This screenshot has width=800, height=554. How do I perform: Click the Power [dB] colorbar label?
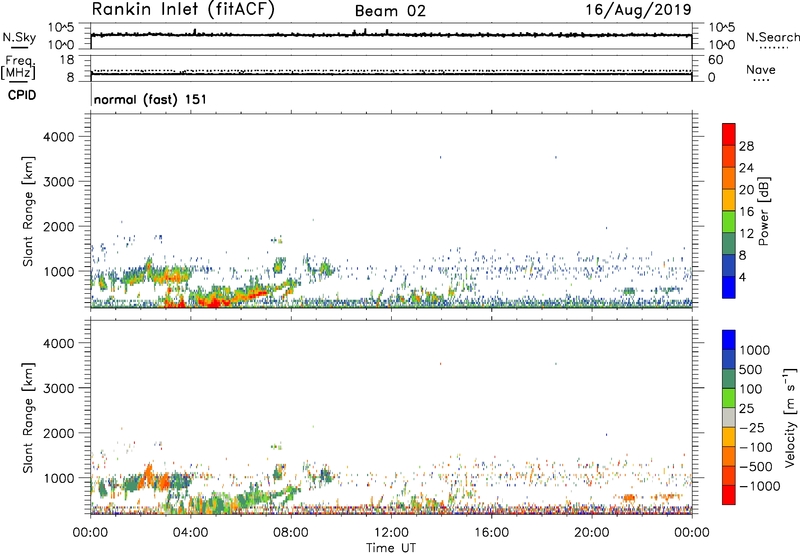coord(763,211)
